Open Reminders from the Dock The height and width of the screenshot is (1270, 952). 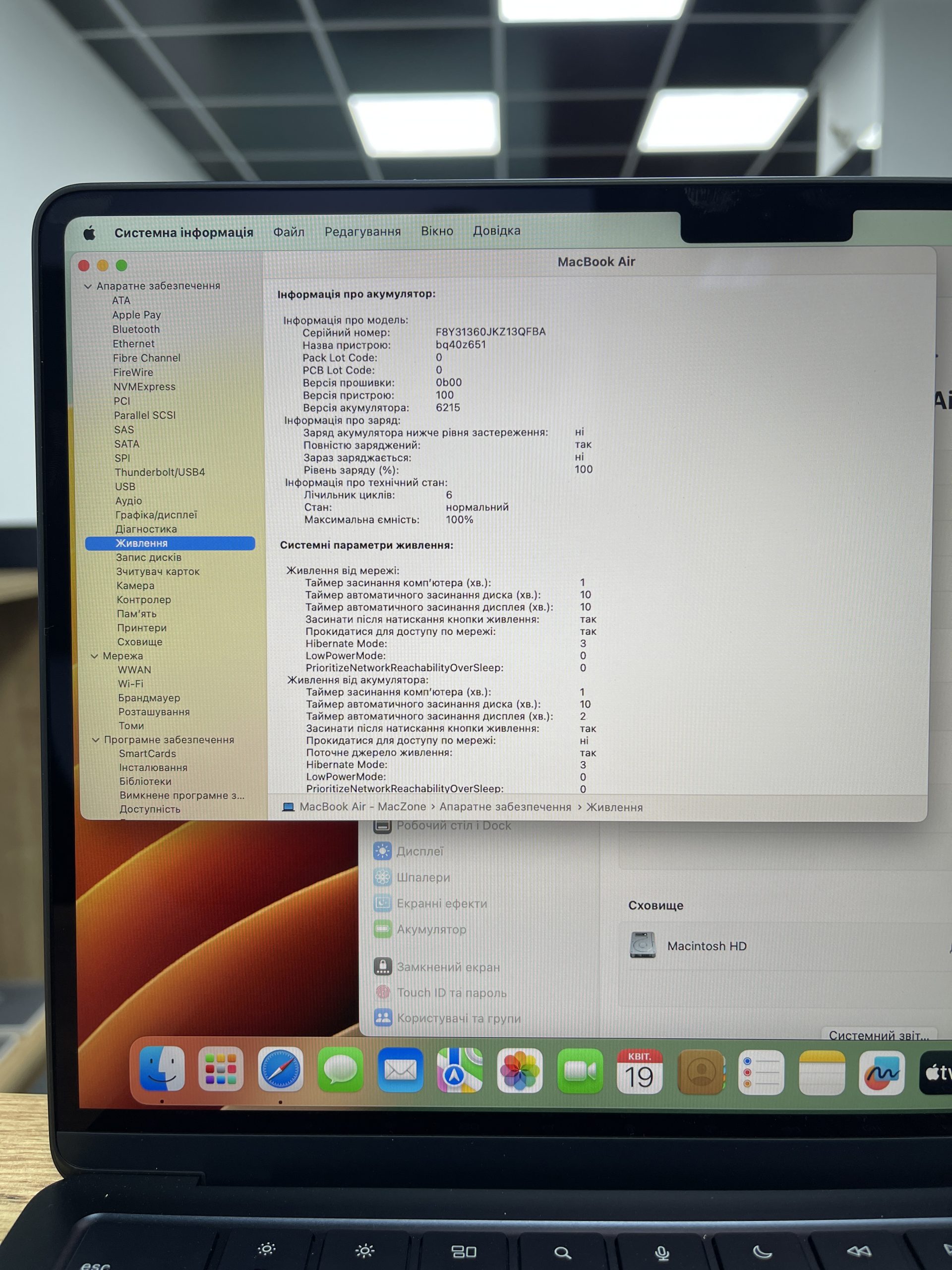point(761,1073)
